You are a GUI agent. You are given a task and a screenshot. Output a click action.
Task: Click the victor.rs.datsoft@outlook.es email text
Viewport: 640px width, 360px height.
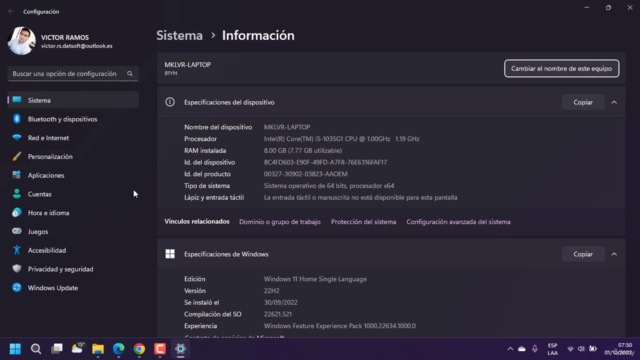click(77, 46)
